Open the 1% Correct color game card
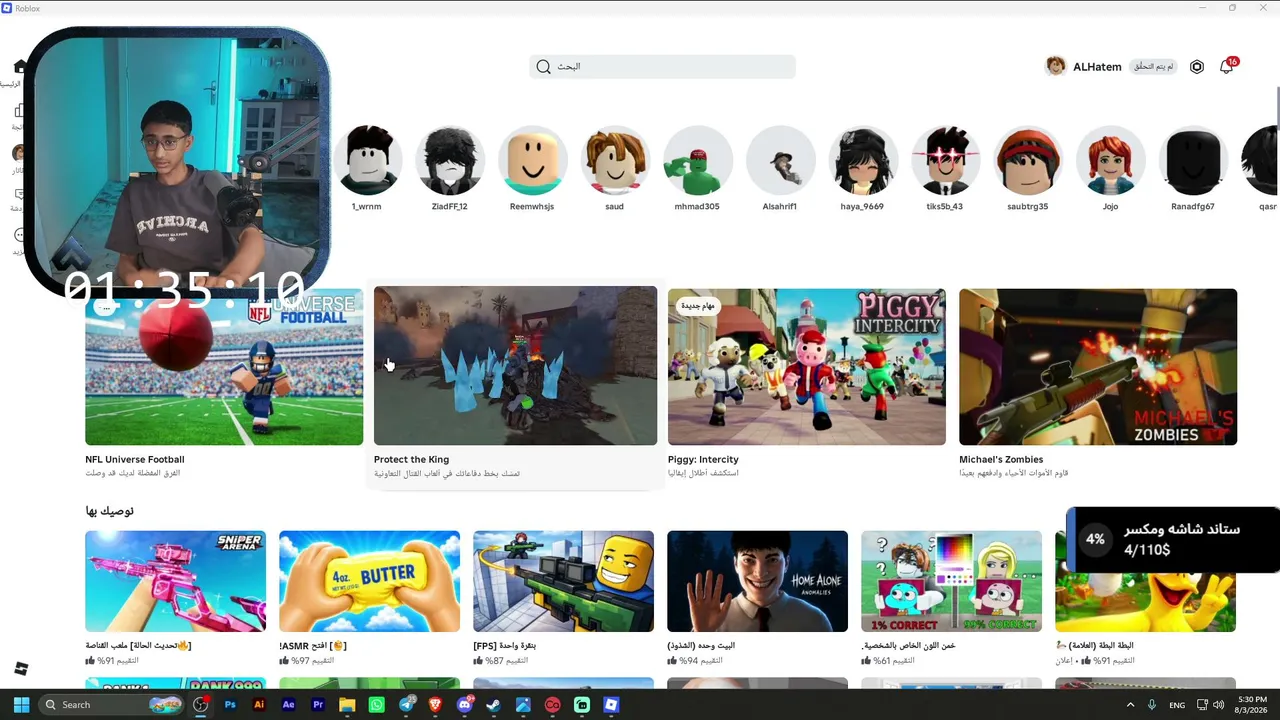 [x=951, y=581]
